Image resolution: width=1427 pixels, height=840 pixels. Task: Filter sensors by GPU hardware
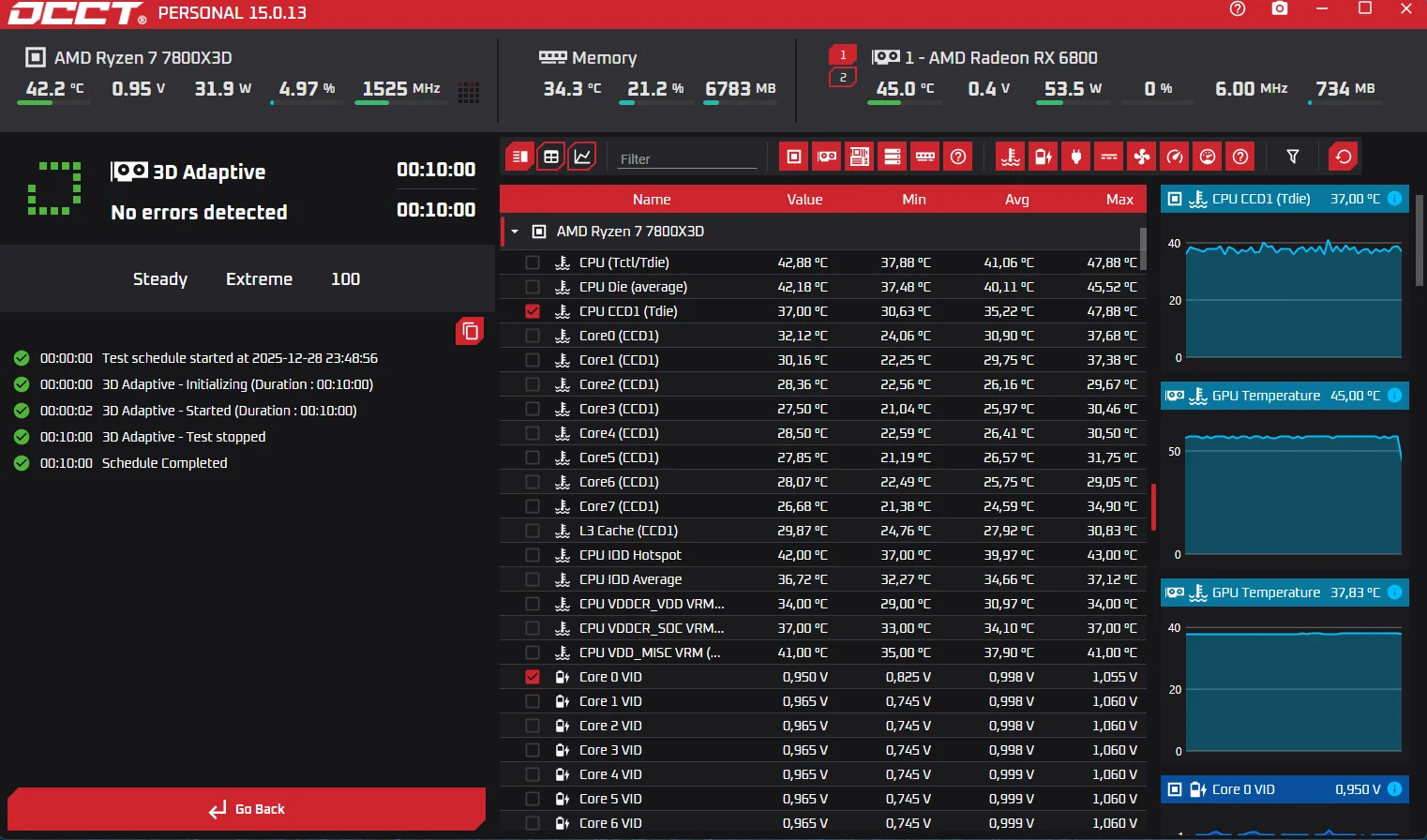point(827,157)
